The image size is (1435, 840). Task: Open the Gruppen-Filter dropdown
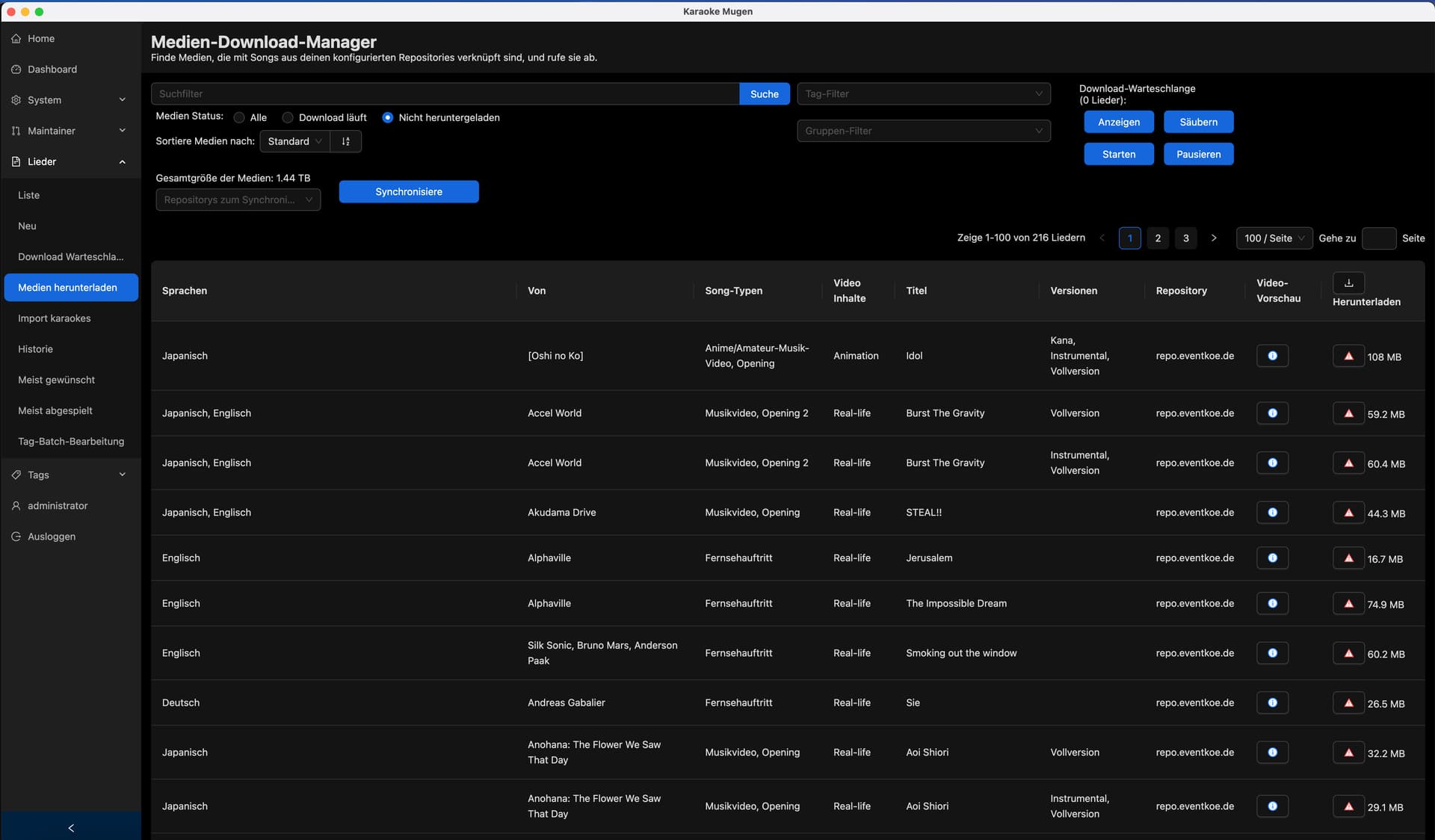point(923,131)
